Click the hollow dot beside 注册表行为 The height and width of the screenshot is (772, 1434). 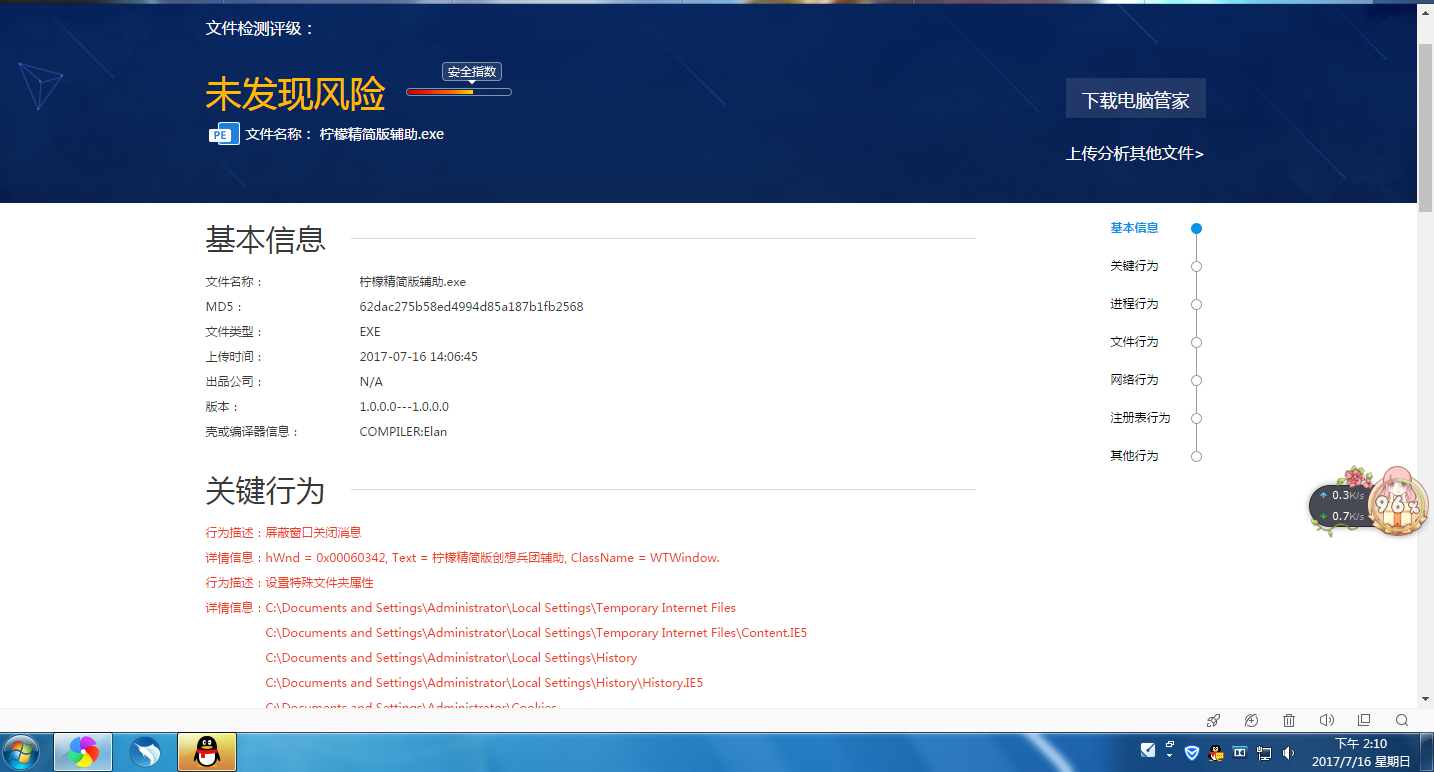point(1196,418)
